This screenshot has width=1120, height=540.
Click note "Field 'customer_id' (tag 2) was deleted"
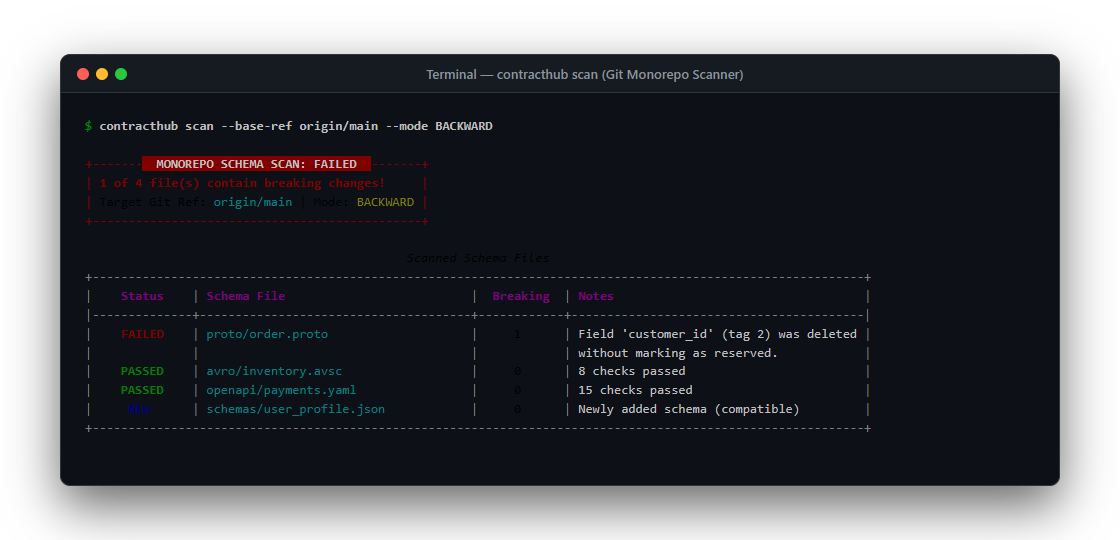tap(717, 334)
